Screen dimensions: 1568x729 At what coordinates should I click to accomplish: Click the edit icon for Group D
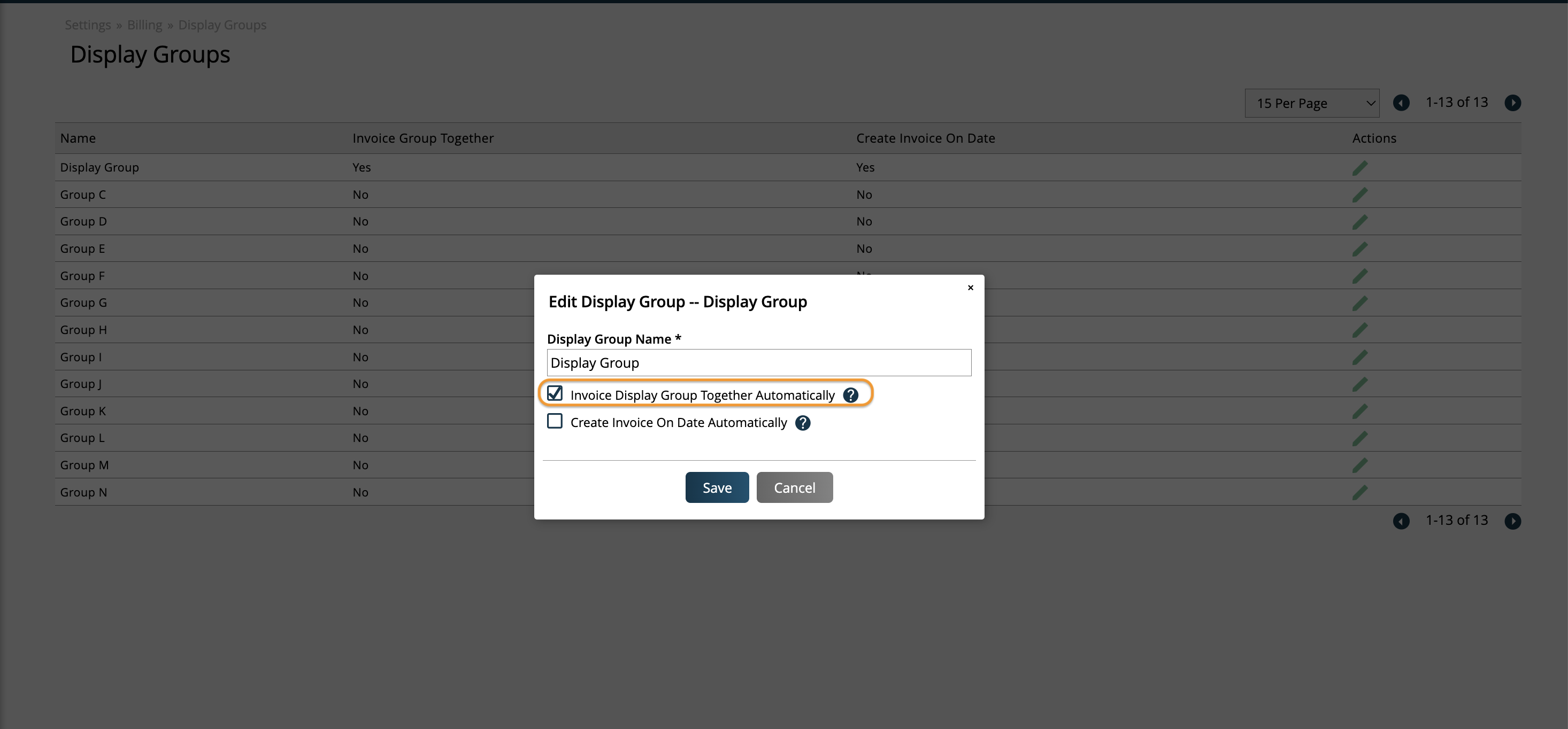pos(1361,221)
